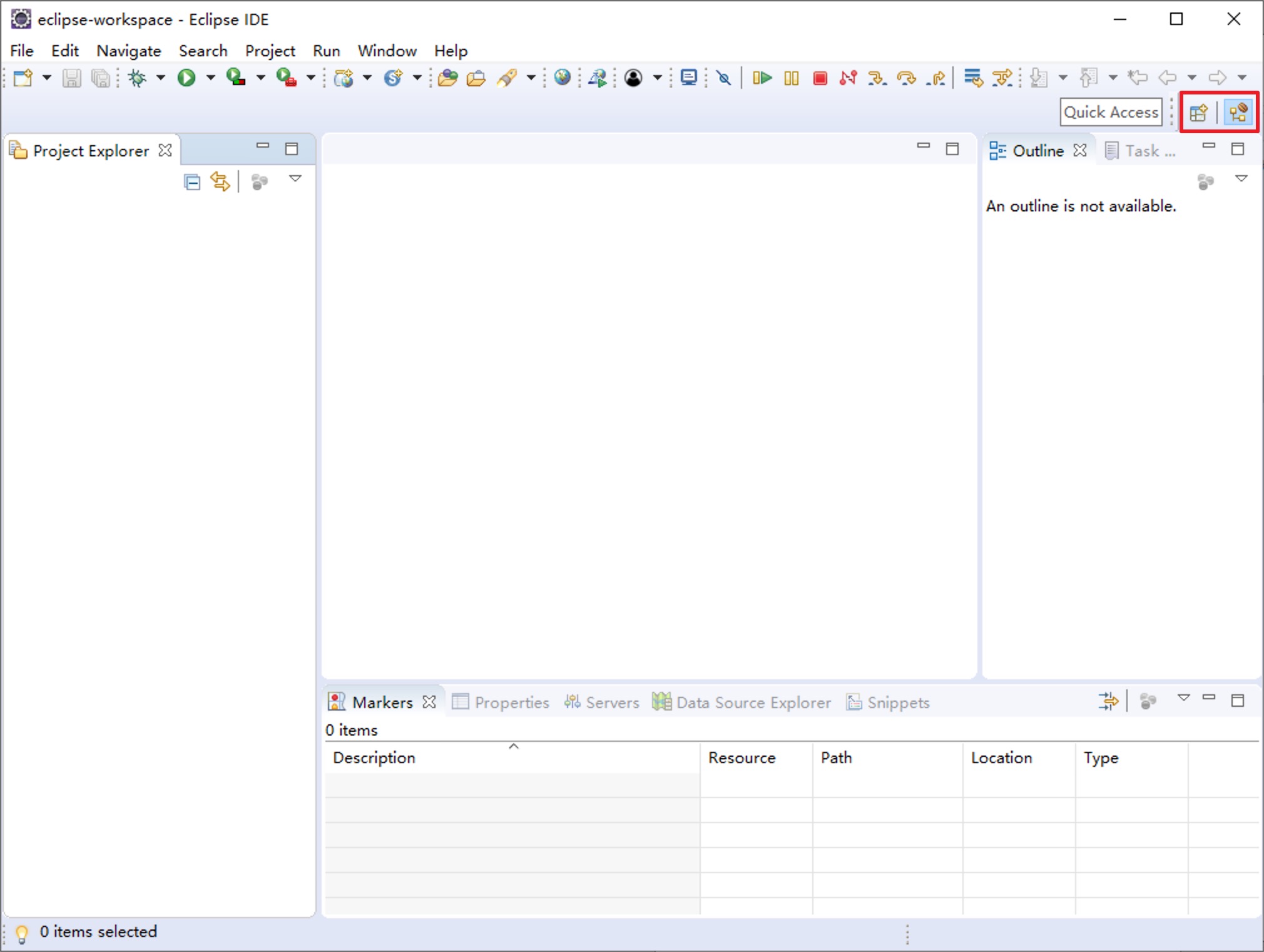Click the red Terminate button
1264x952 pixels.
(x=820, y=78)
